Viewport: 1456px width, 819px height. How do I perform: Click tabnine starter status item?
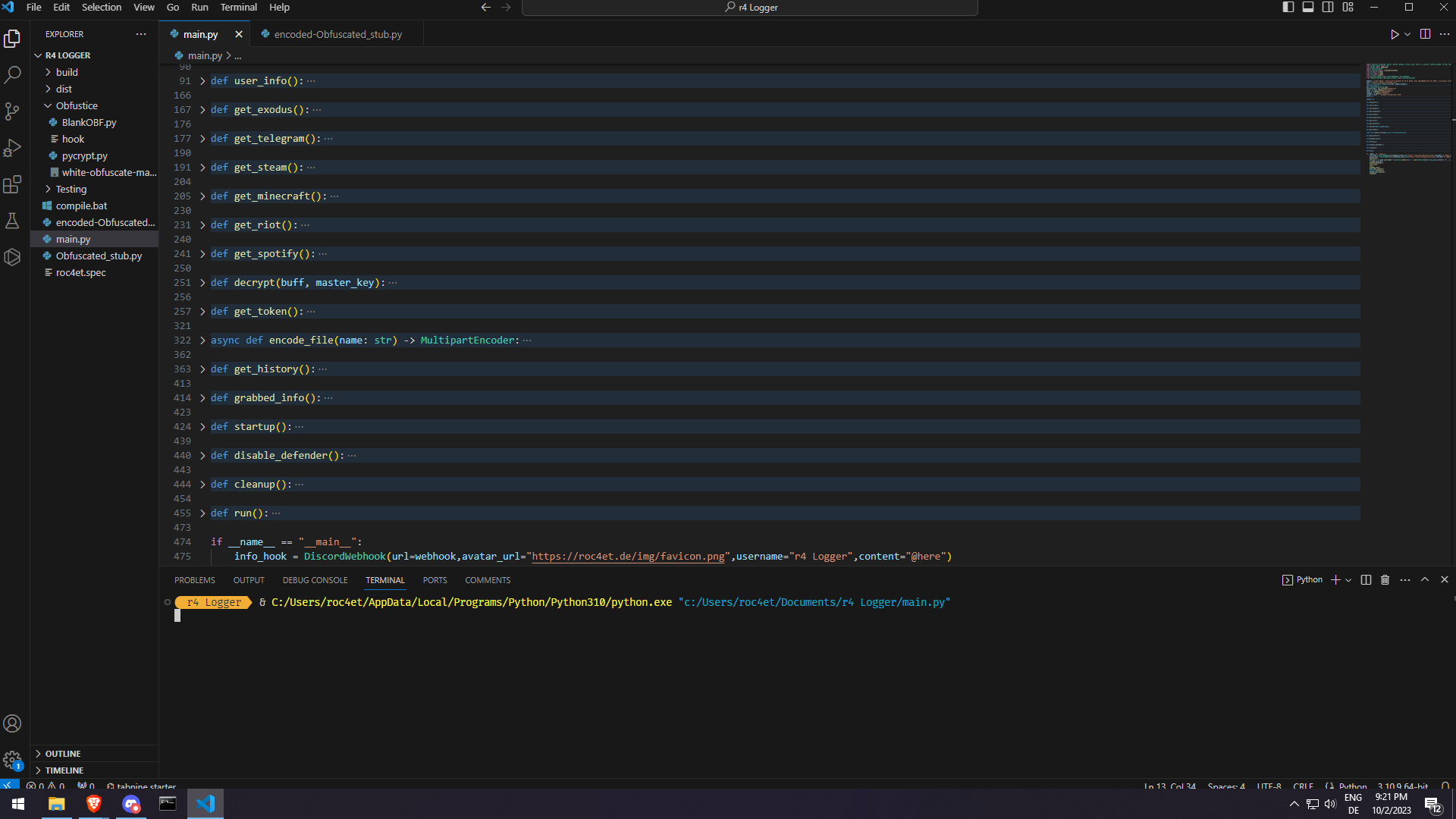(x=141, y=786)
